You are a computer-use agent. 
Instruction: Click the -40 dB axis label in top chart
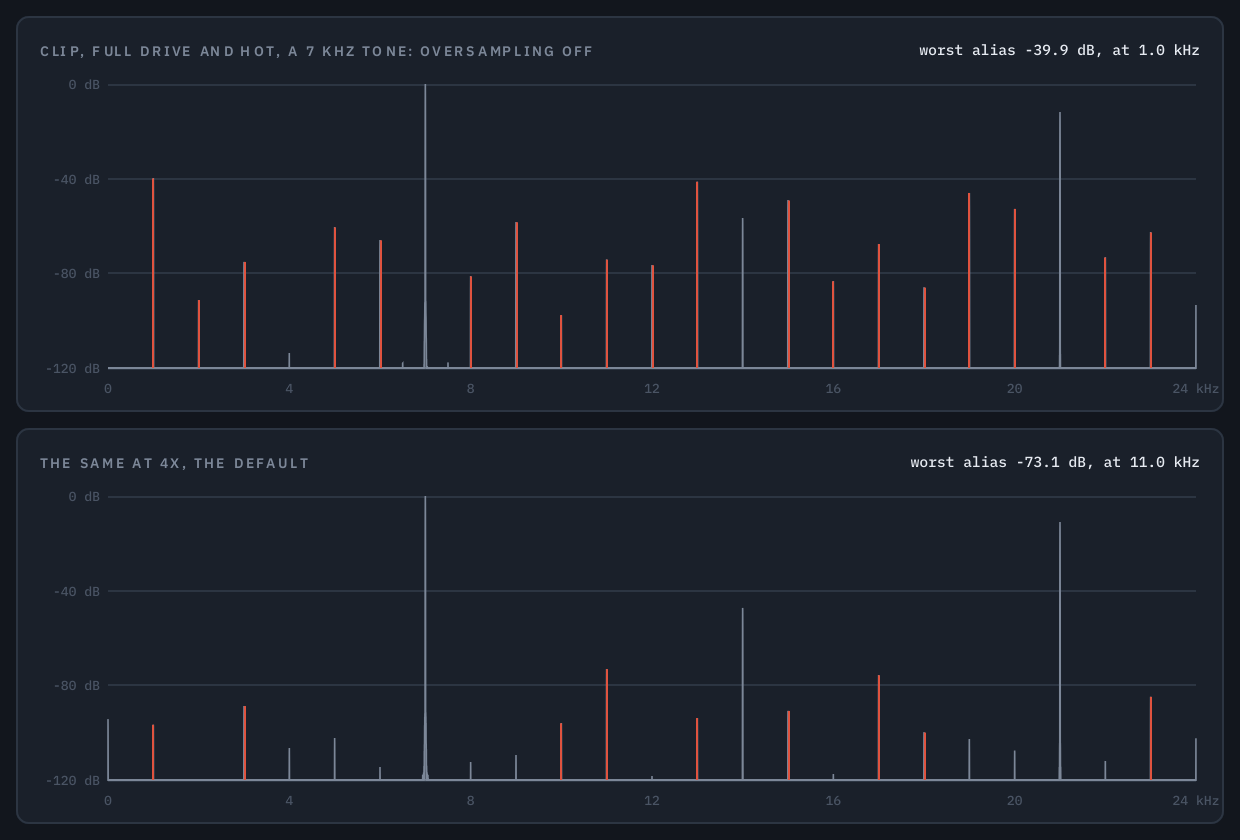click(76, 180)
